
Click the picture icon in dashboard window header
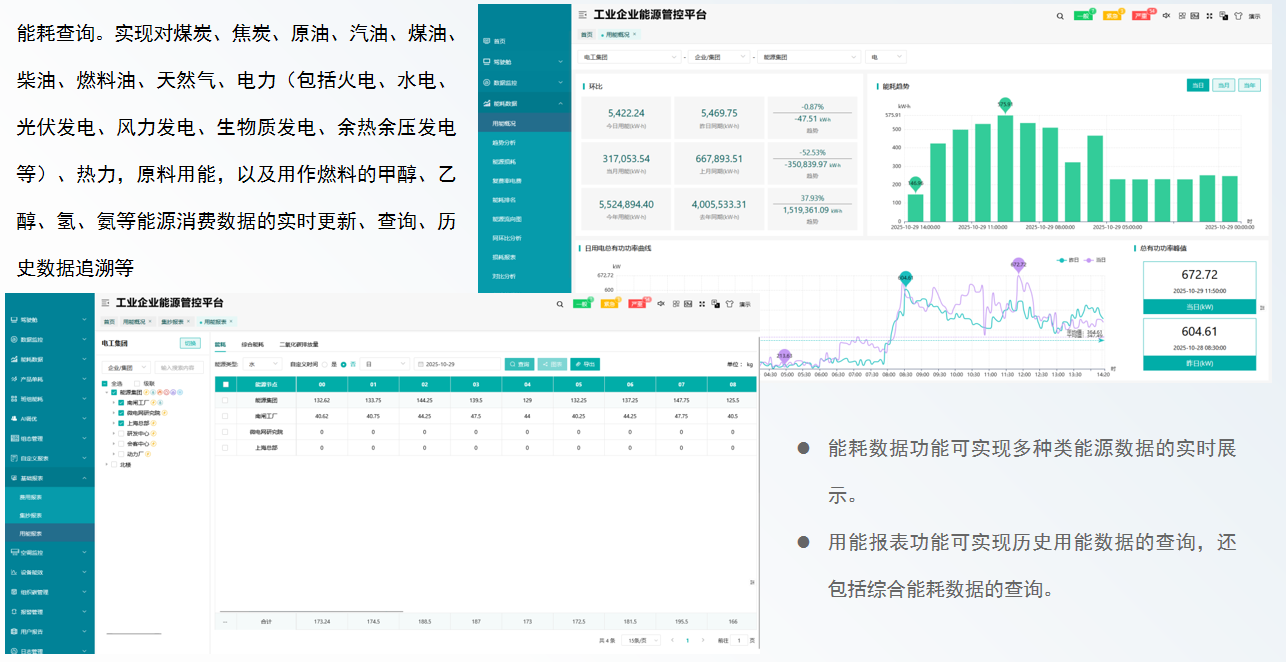[x=1196, y=16]
